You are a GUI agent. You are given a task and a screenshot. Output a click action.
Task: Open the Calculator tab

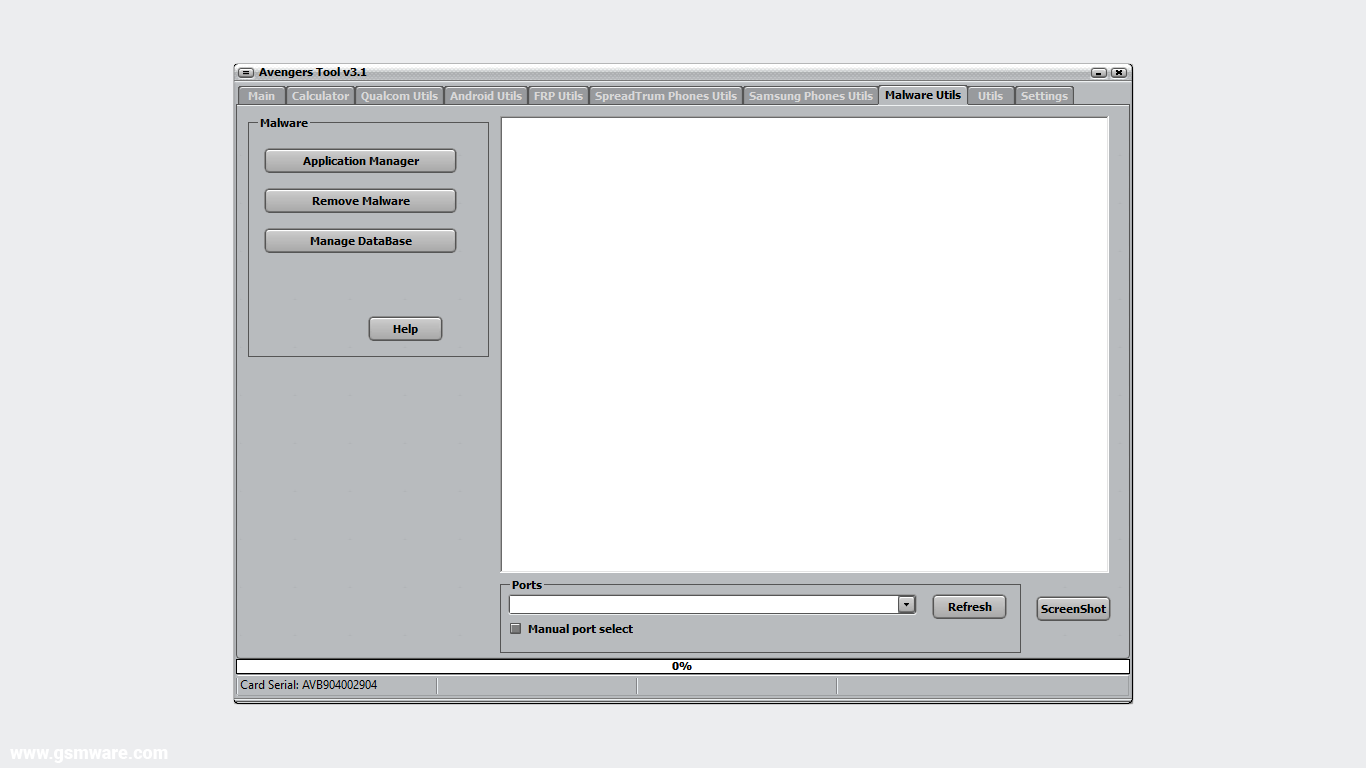pyautogui.click(x=320, y=95)
